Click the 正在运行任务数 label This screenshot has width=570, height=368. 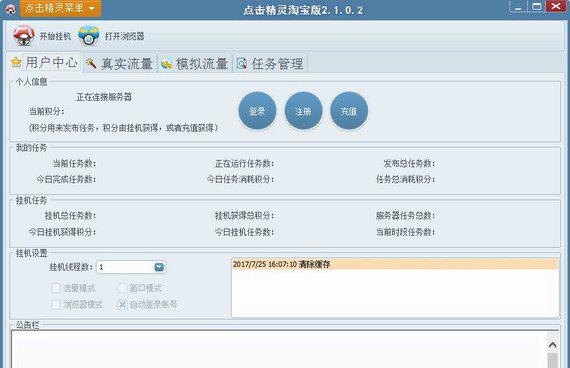click(x=244, y=164)
